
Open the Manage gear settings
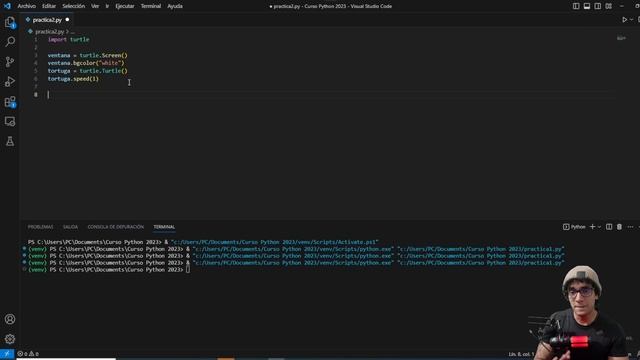(x=10, y=339)
